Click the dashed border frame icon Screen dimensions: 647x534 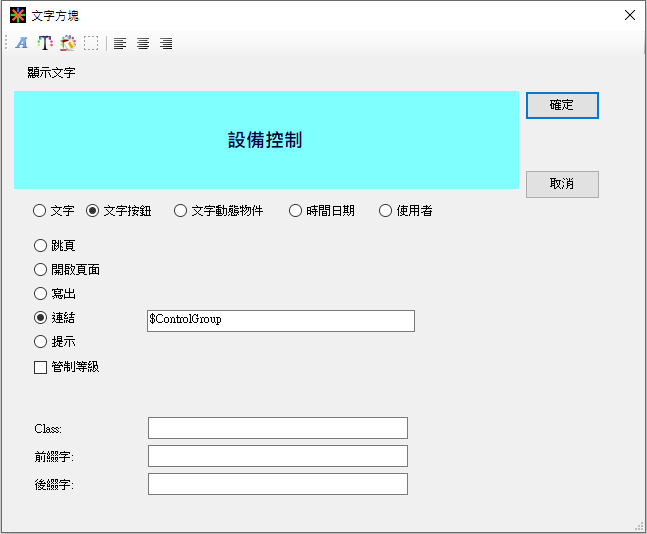[x=91, y=43]
